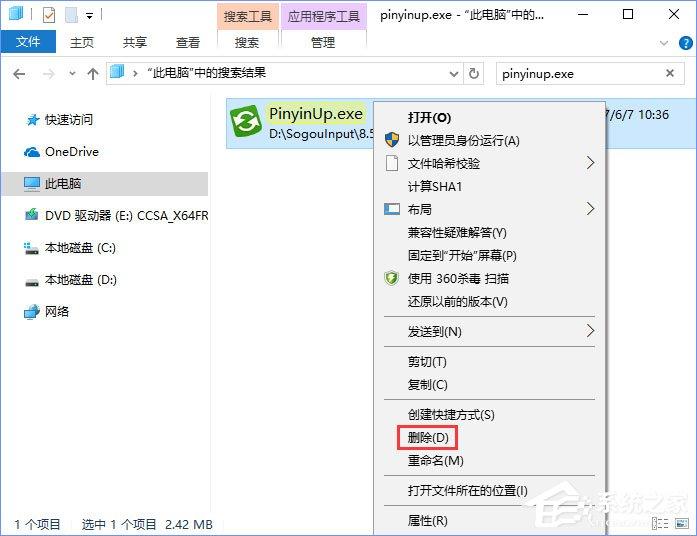Choose 属性(R) from the context menu
The width and height of the screenshot is (697, 536).
[489, 520]
